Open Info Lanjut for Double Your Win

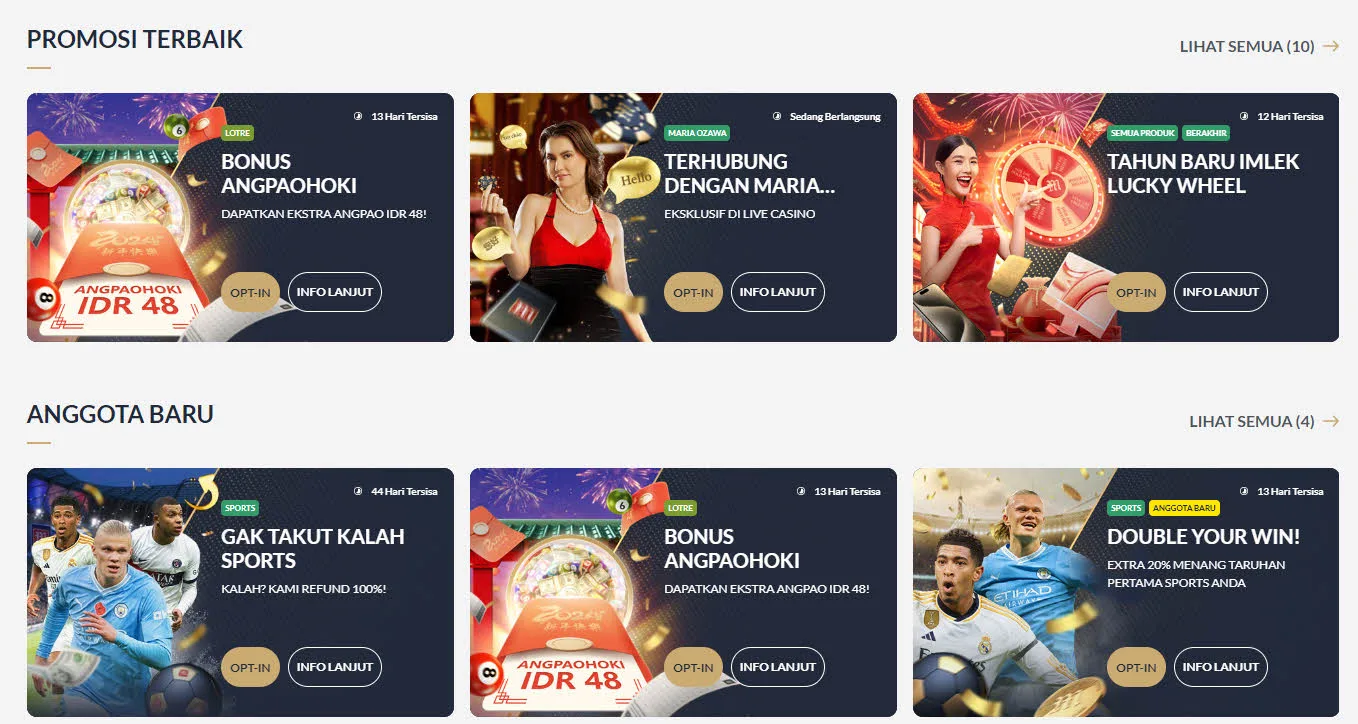tap(1221, 667)
